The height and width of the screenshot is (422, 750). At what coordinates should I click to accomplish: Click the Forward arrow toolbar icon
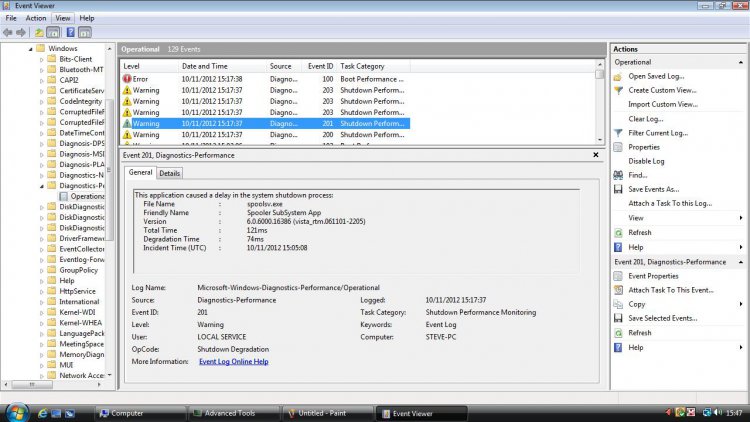21,33
